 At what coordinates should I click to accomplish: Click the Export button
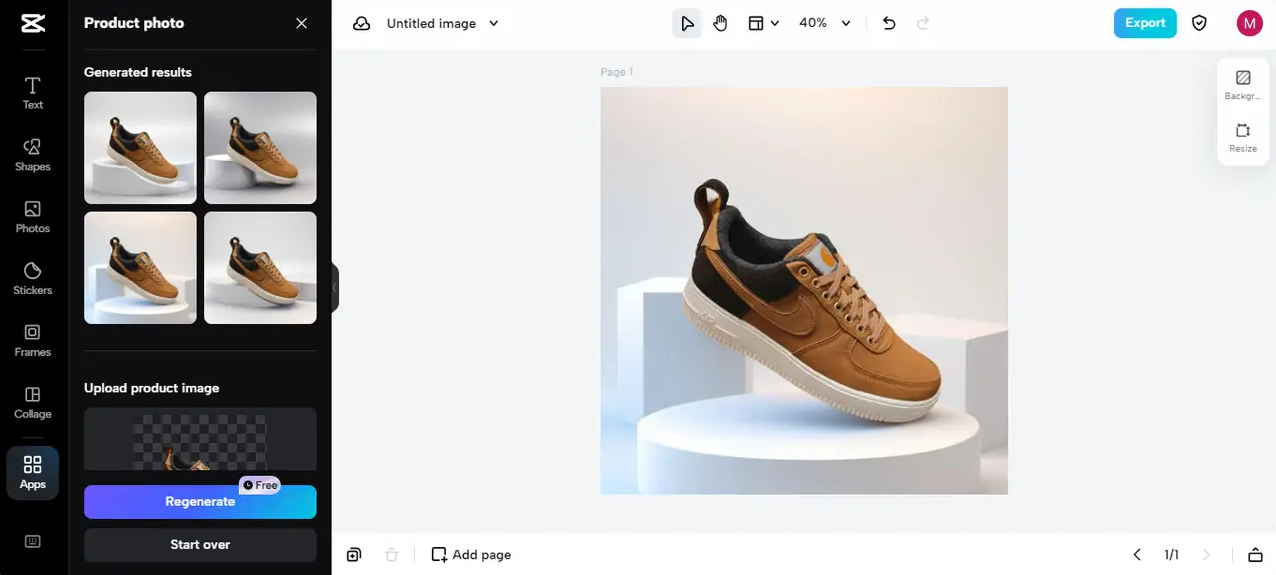tap(1145, 23)
